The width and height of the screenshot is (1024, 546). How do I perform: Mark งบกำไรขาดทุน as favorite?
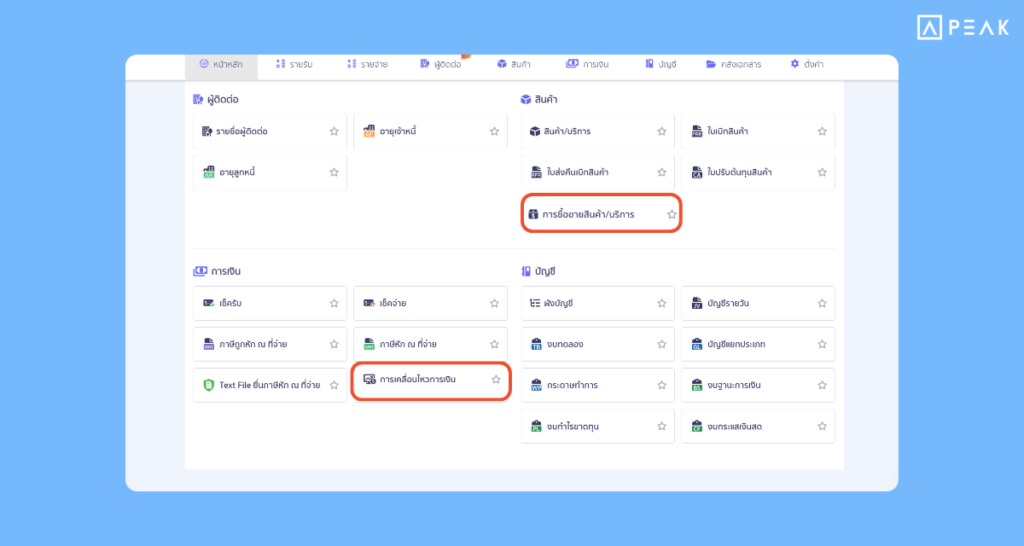662,426
